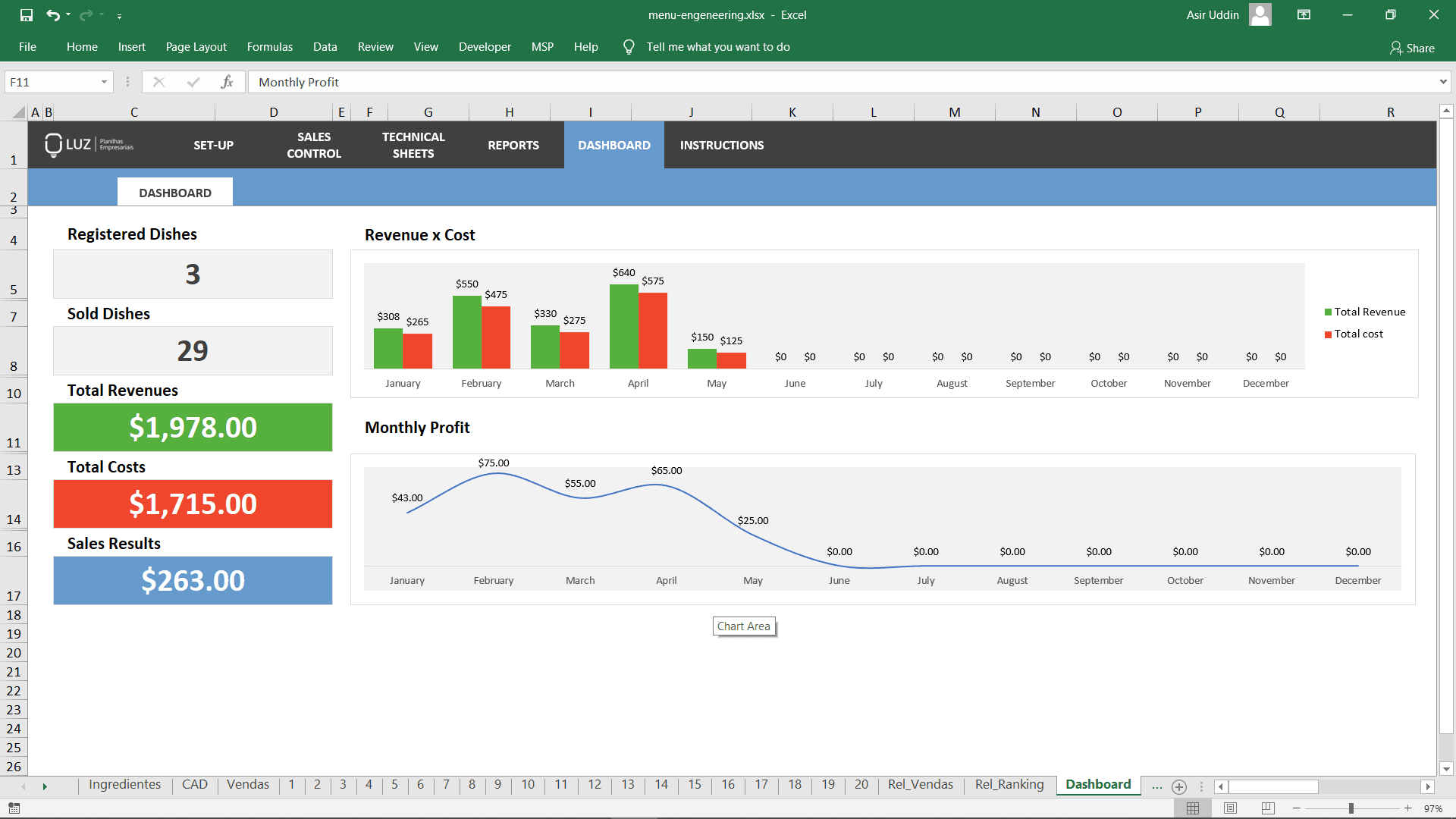Navigate to SALES CONTROL in the dashboard

point(313,145)
